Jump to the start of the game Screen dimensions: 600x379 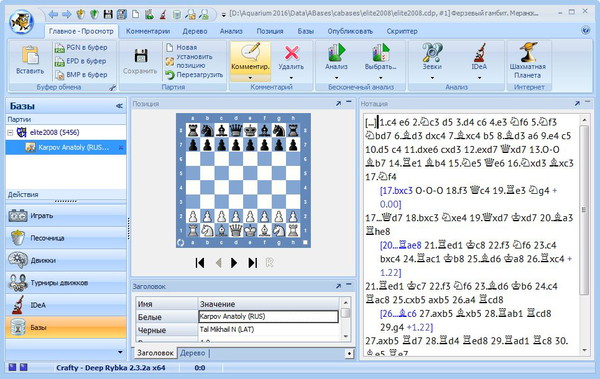(x=200, y=263)
